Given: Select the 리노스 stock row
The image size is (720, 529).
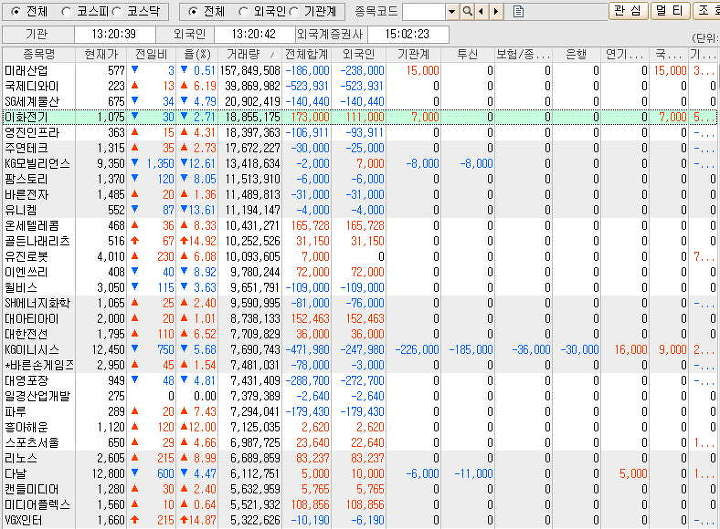Looking at the screenshot, I should tap(360, 458).
